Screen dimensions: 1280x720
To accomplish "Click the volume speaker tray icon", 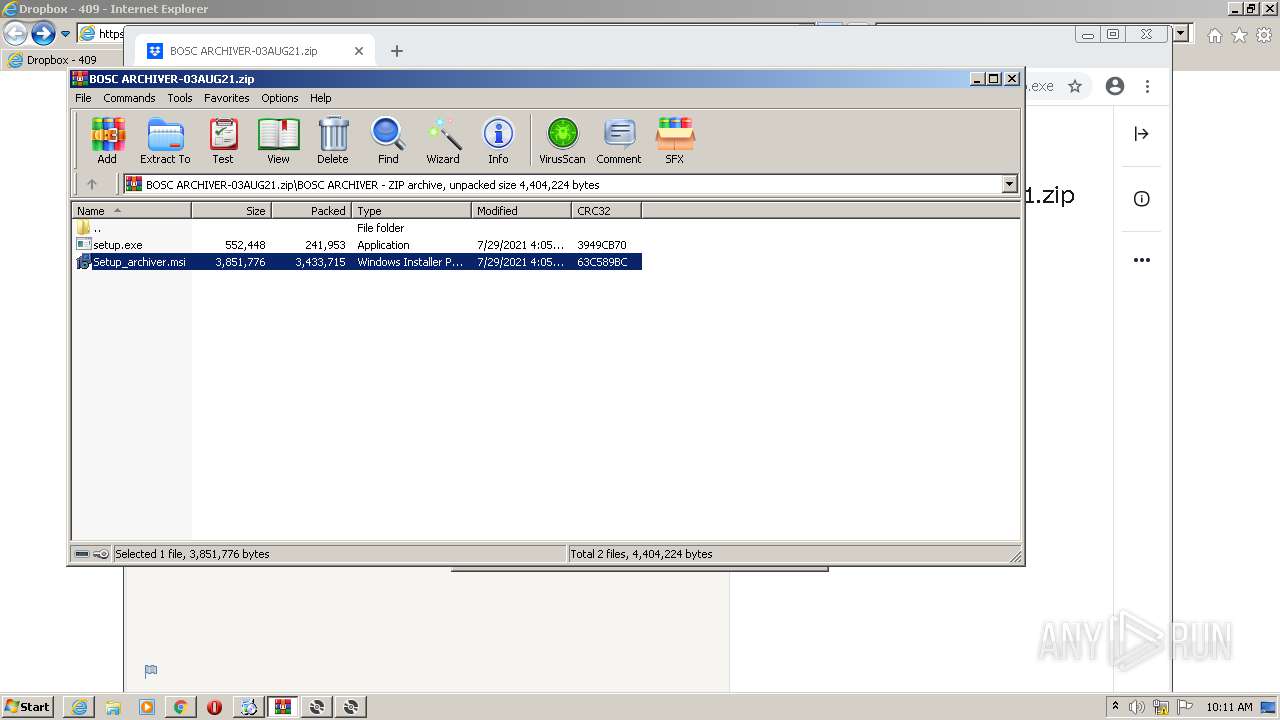I will pos(1137,707).
